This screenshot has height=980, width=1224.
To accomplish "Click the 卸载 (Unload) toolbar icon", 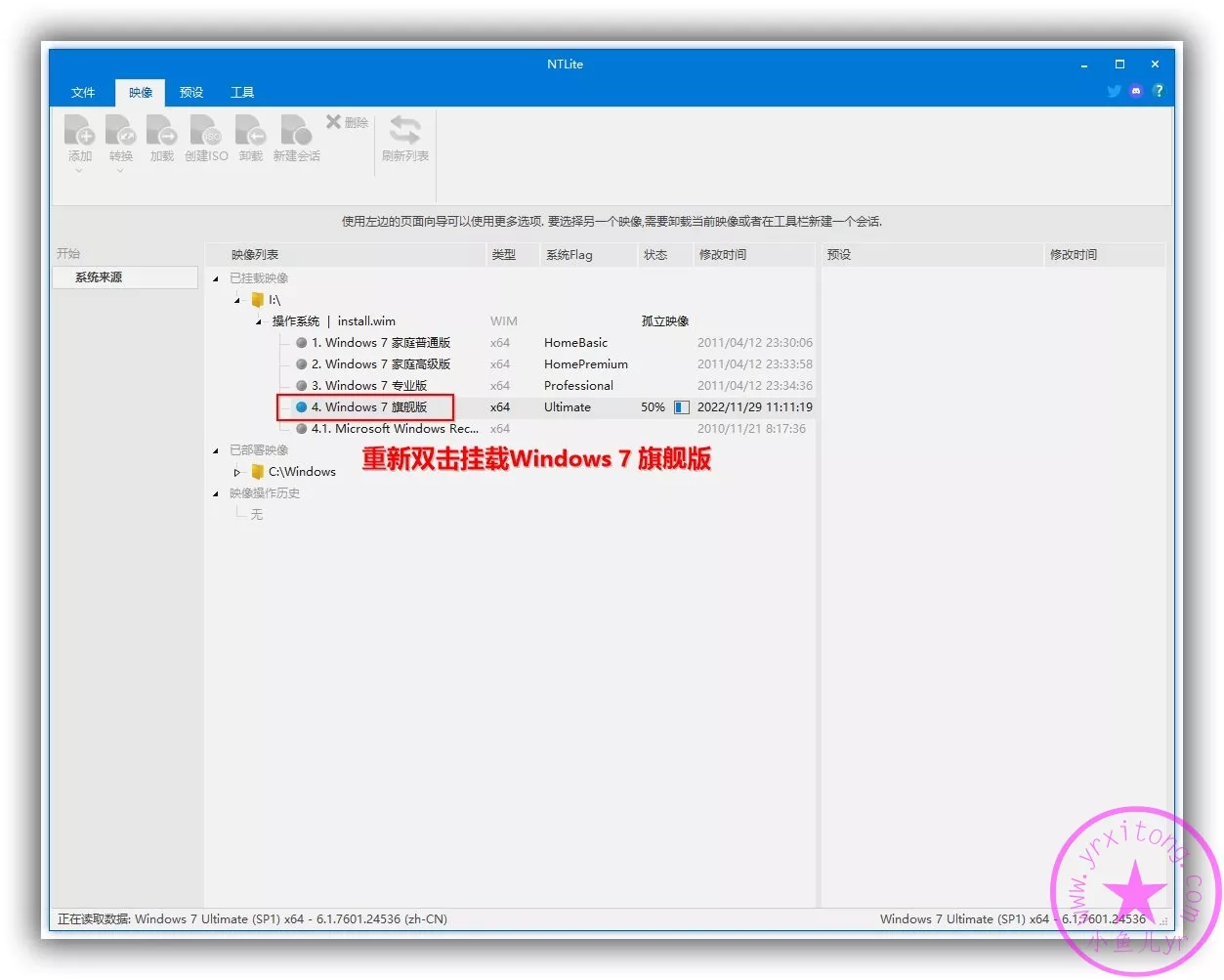I will (250, 130).
